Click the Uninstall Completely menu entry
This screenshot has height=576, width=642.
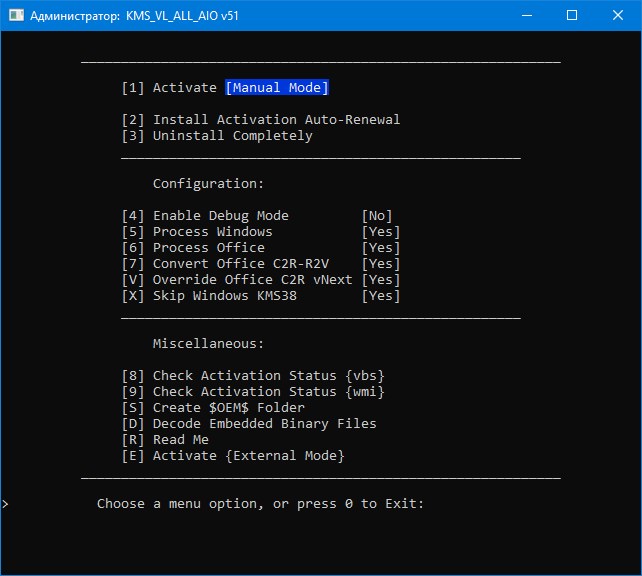click(216, 136)
